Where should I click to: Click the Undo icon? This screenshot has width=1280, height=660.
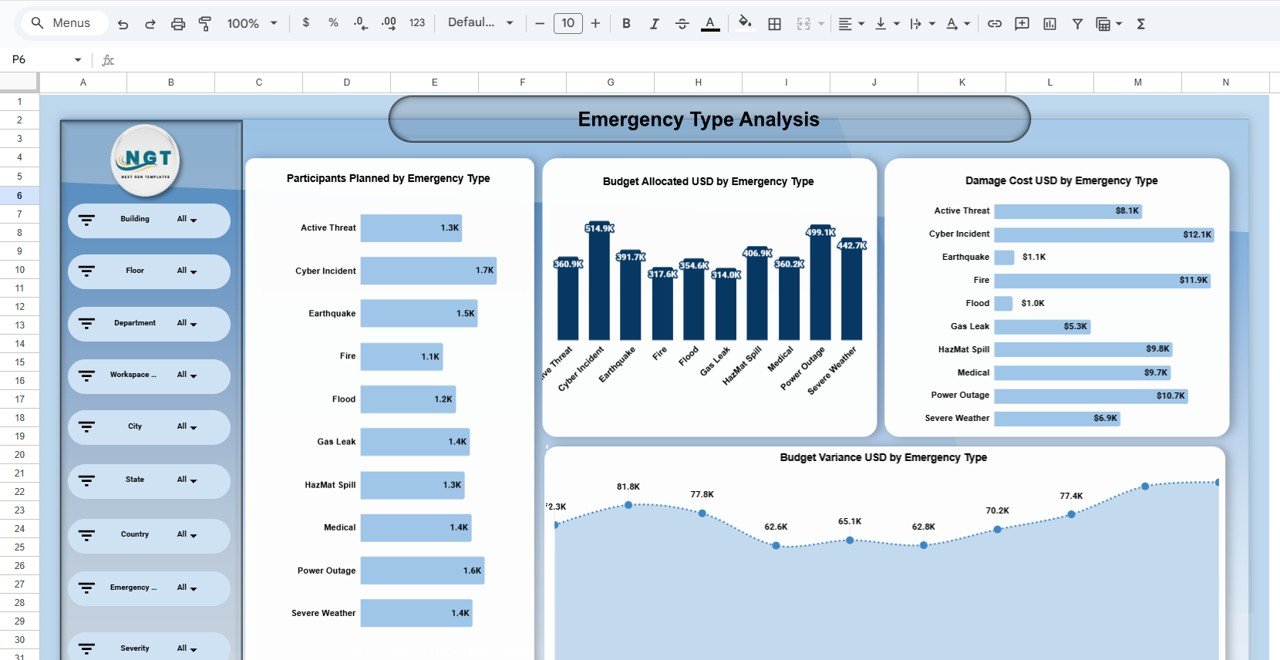[122, 23]
